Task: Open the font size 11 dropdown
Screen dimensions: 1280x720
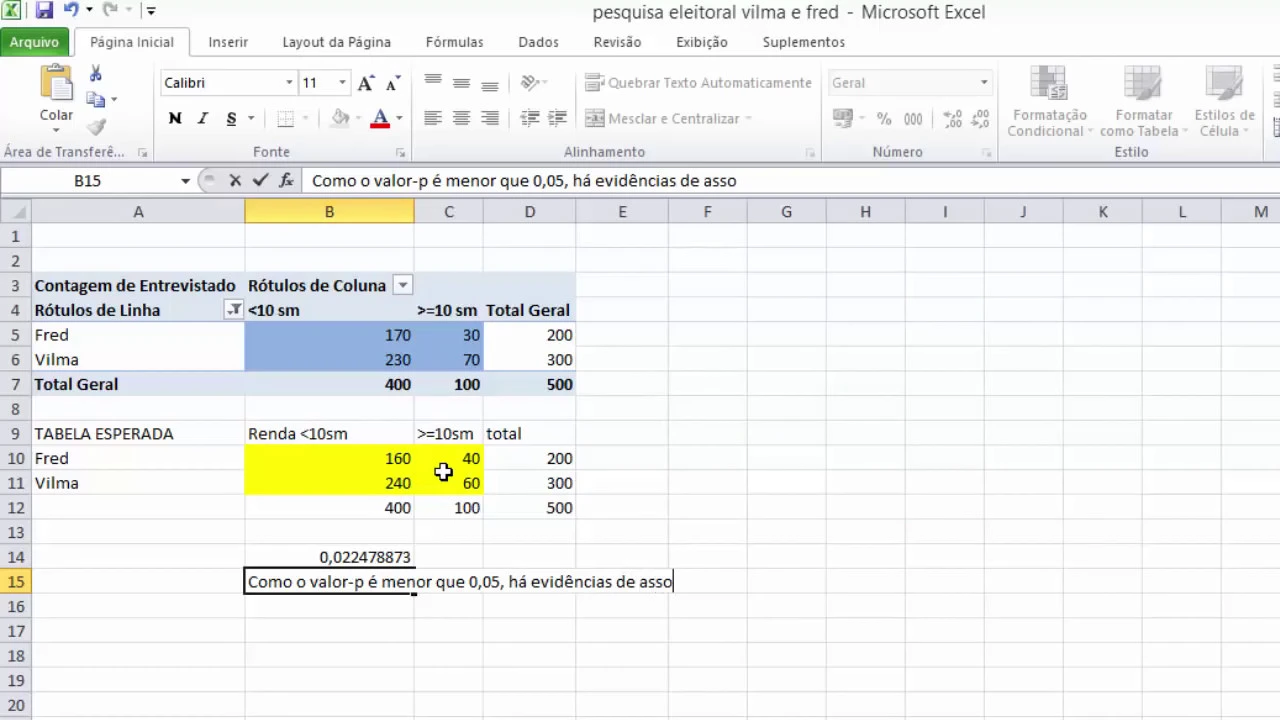Action: (342, 83)
